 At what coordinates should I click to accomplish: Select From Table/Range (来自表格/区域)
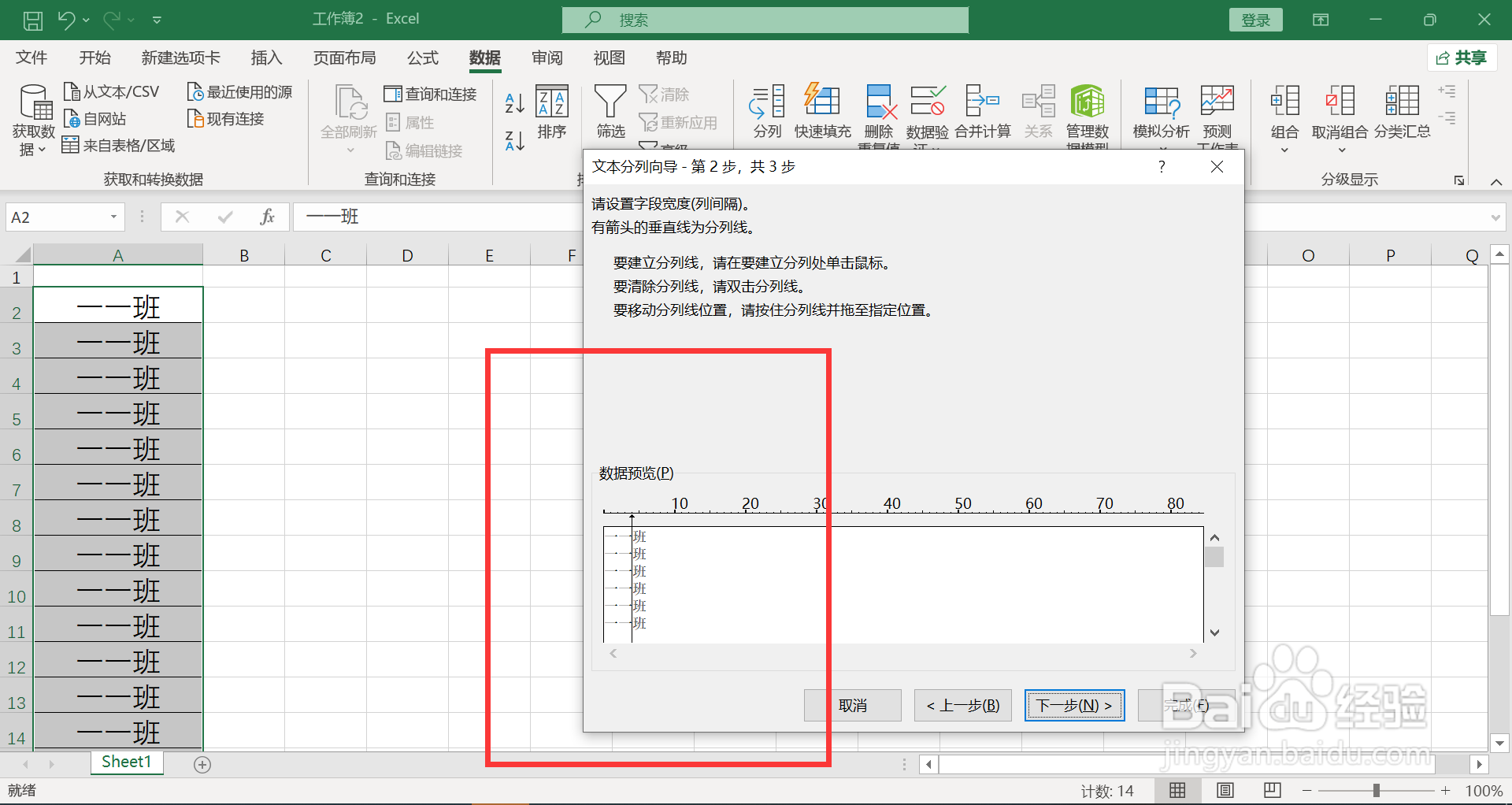pyautogui.click(x=118, y=146)
